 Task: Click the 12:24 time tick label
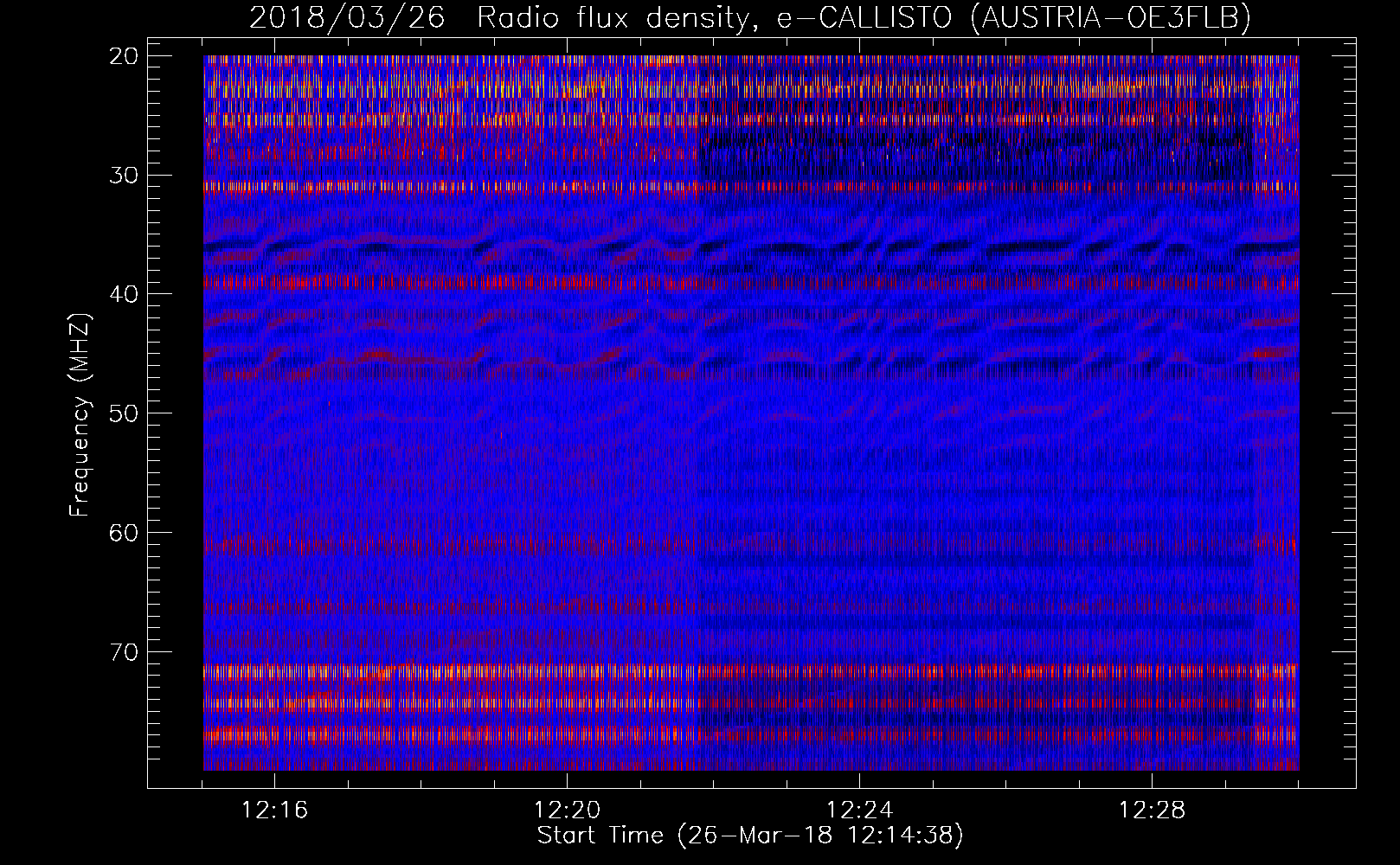coord(859,811)
